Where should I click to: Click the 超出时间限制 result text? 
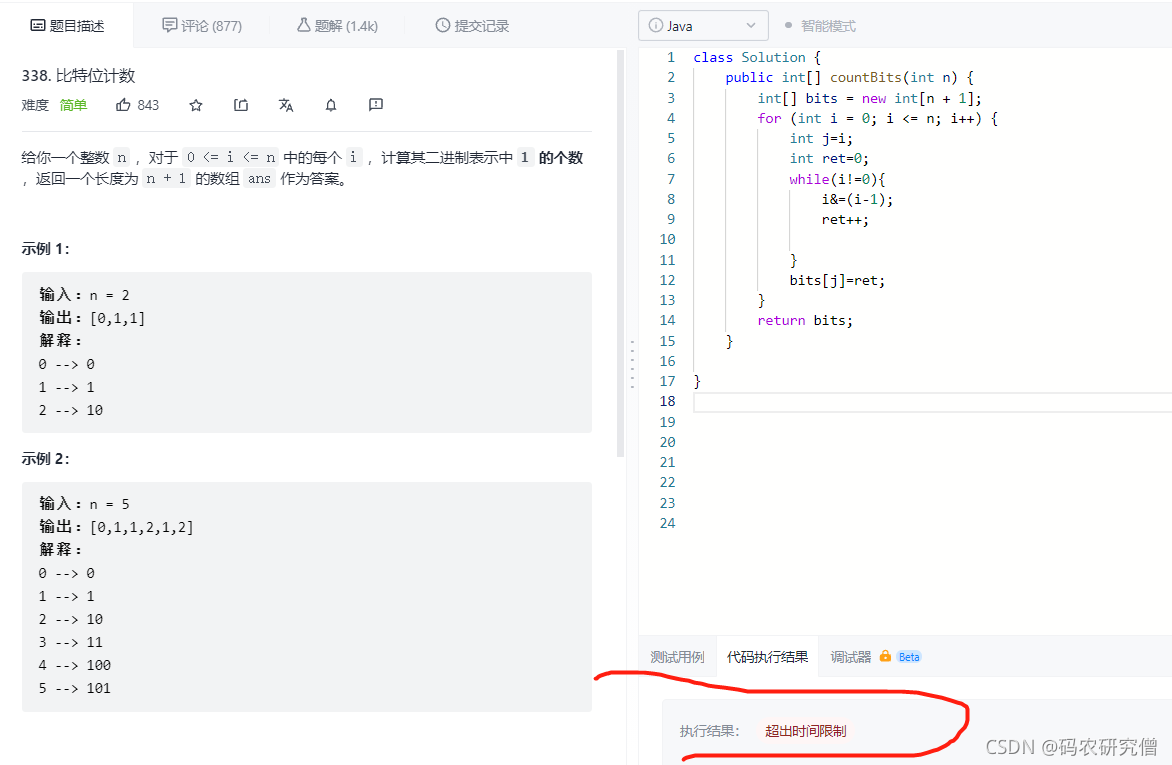tap(806, 731)
